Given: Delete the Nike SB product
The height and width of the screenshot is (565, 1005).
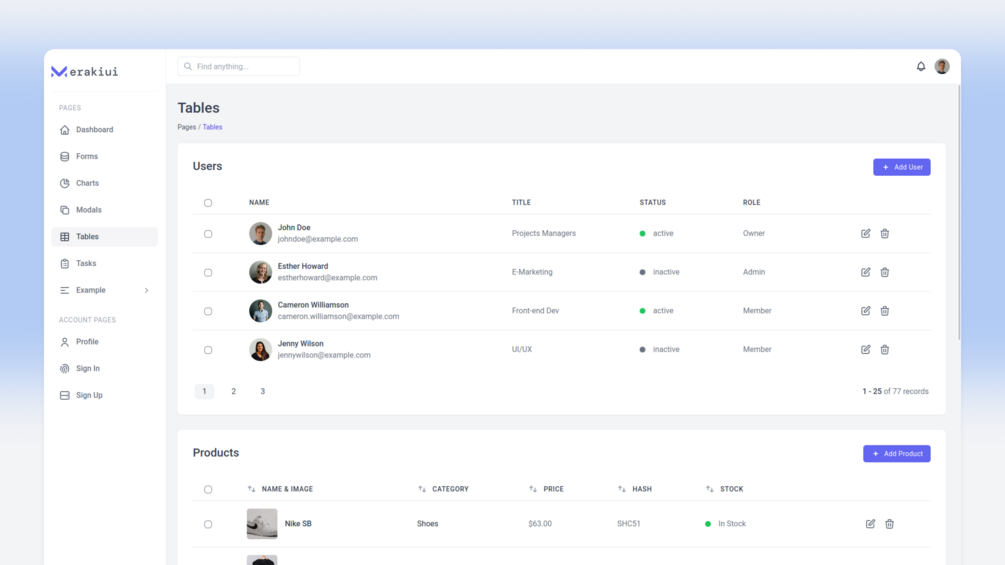Looking at the screenshot, I should 889,524.
